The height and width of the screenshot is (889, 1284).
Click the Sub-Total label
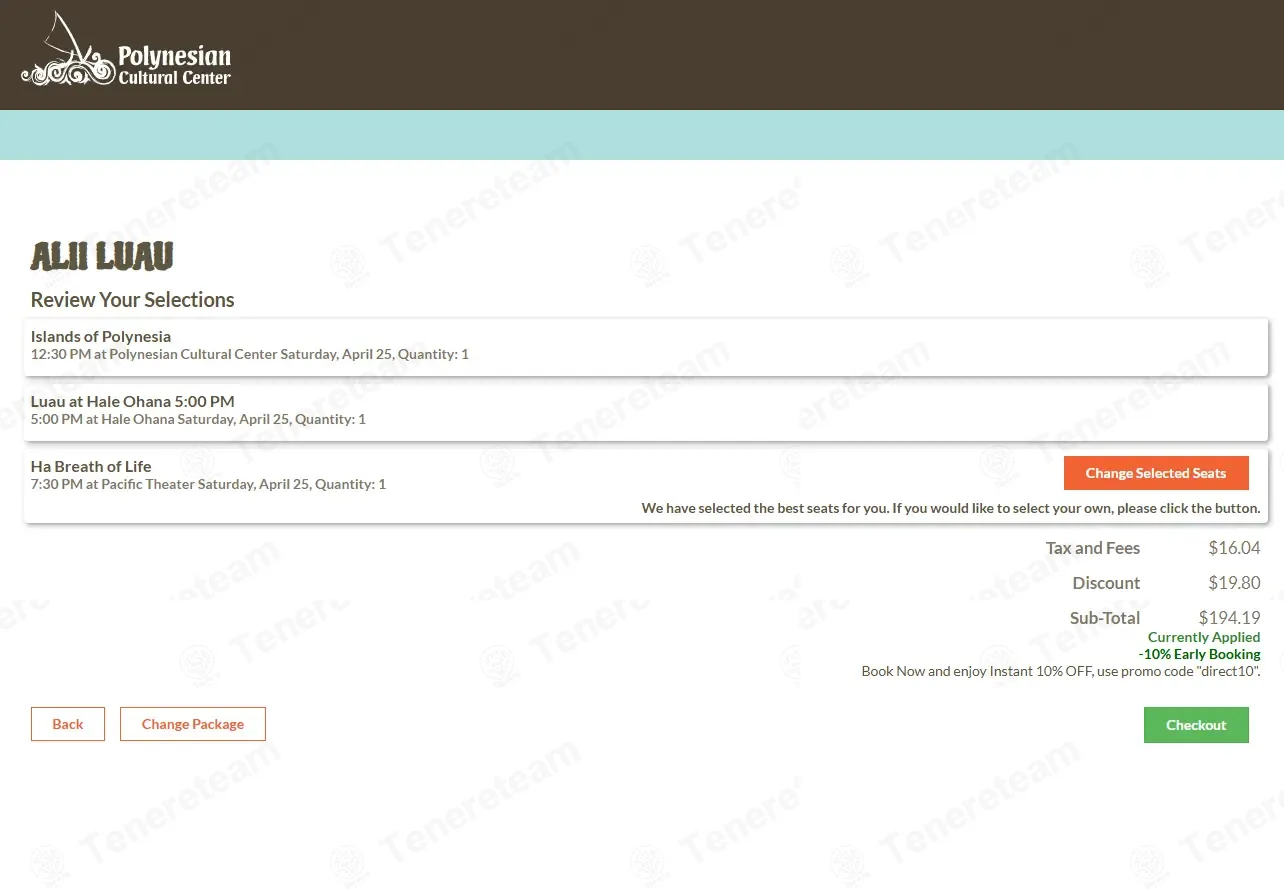pyautogui.click(x=1105, y=618)
